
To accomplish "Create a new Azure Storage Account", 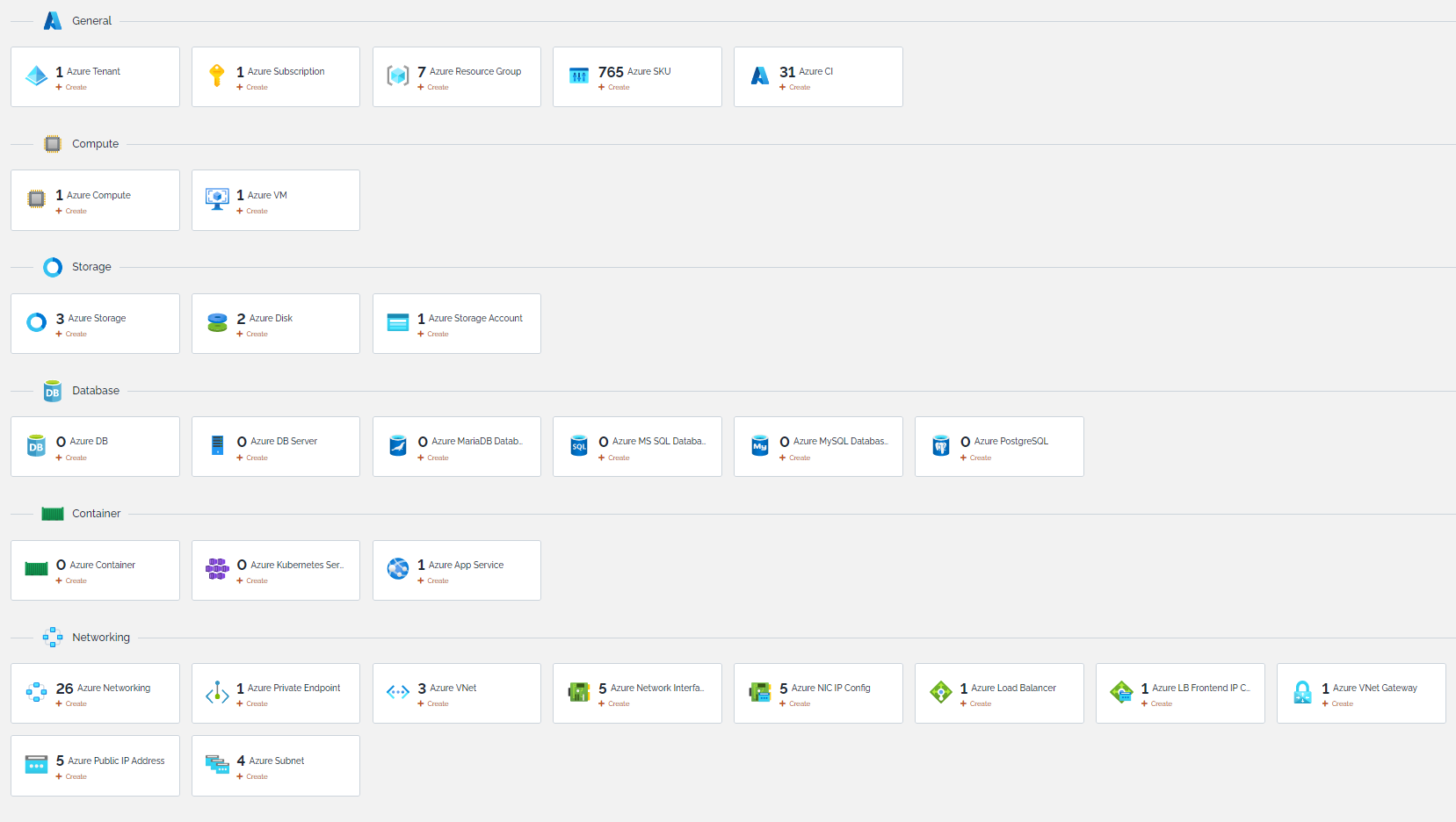I will pyautogui.click(x=433, y=335).
